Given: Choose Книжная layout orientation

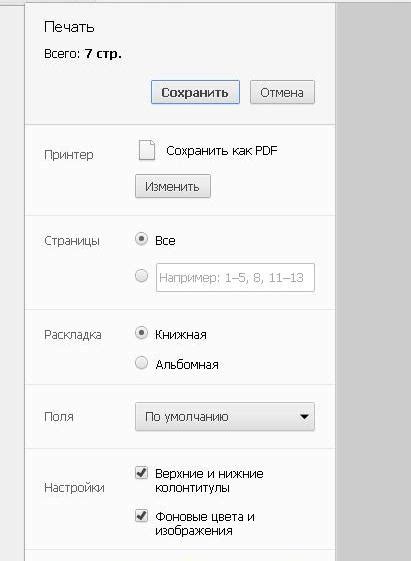Looking at the screenshot, I should pos(141,333).
